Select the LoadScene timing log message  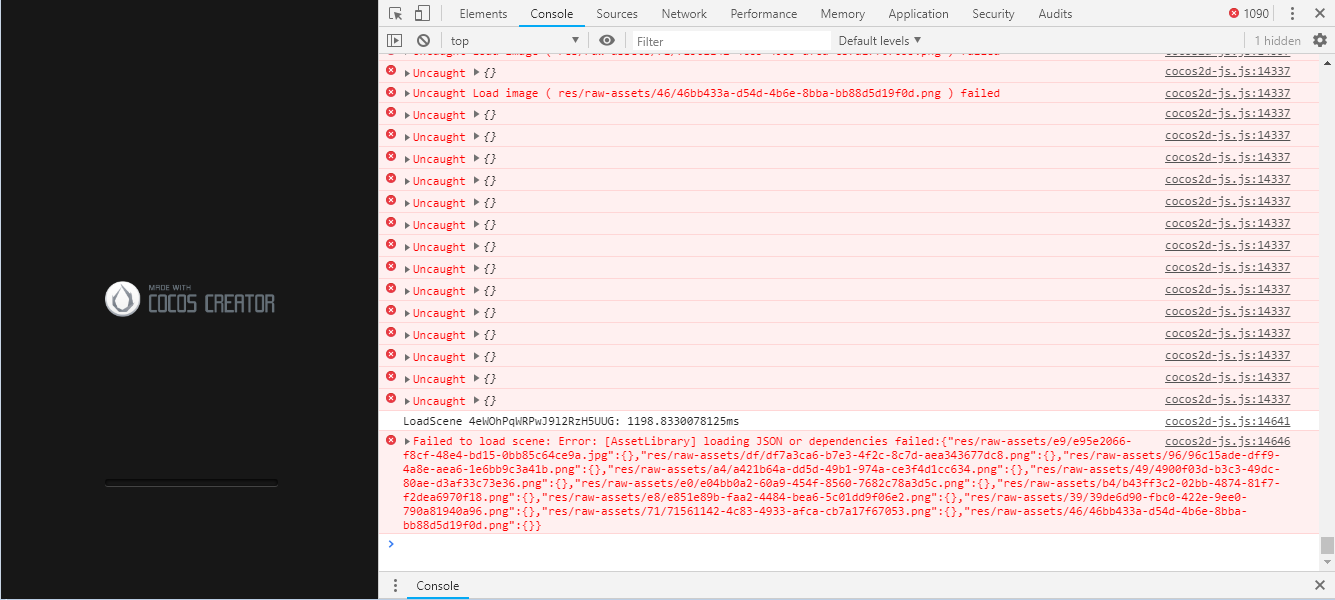pos(571,421)
